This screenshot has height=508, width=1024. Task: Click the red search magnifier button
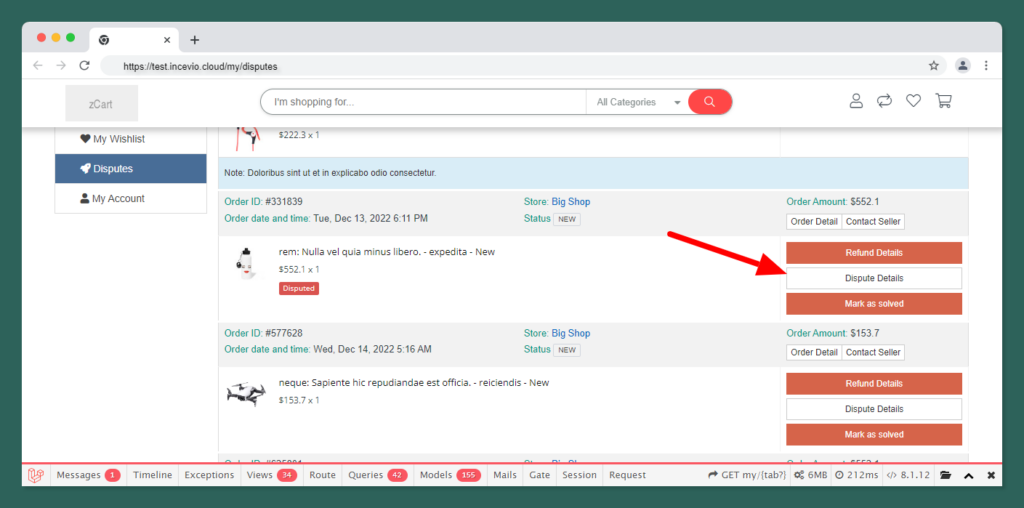pyautogui.click(x=710, y=102)
